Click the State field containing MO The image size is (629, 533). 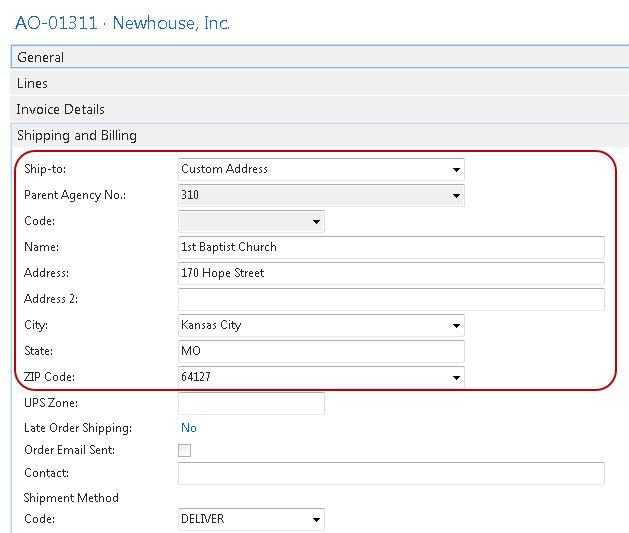coord(320,352)
